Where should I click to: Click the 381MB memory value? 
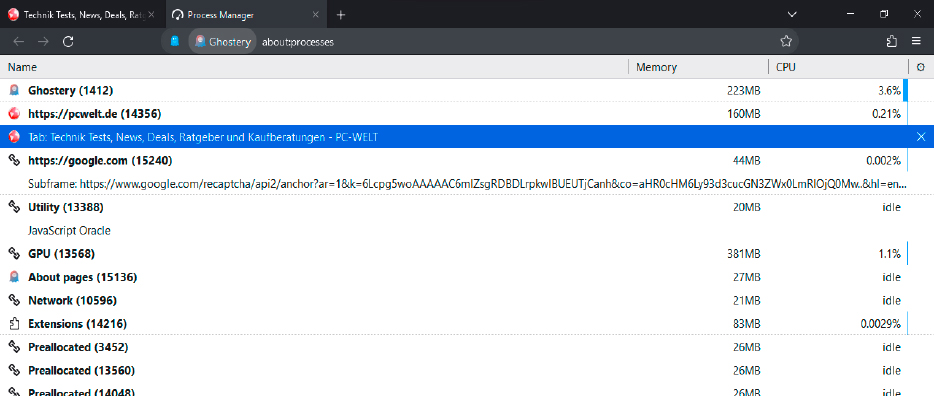743,254
